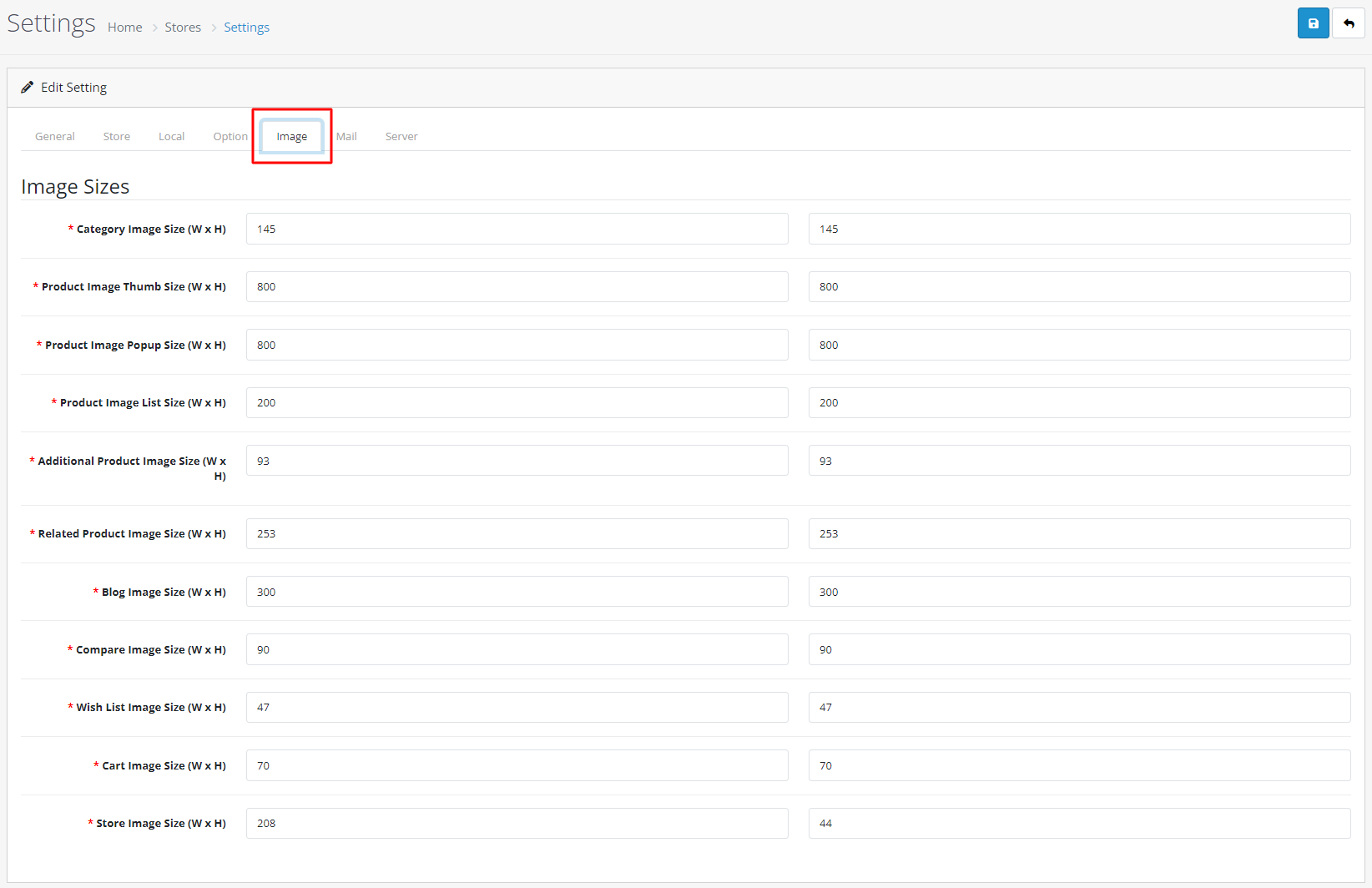
Task: Switch to the General tab
Action: 55,136
